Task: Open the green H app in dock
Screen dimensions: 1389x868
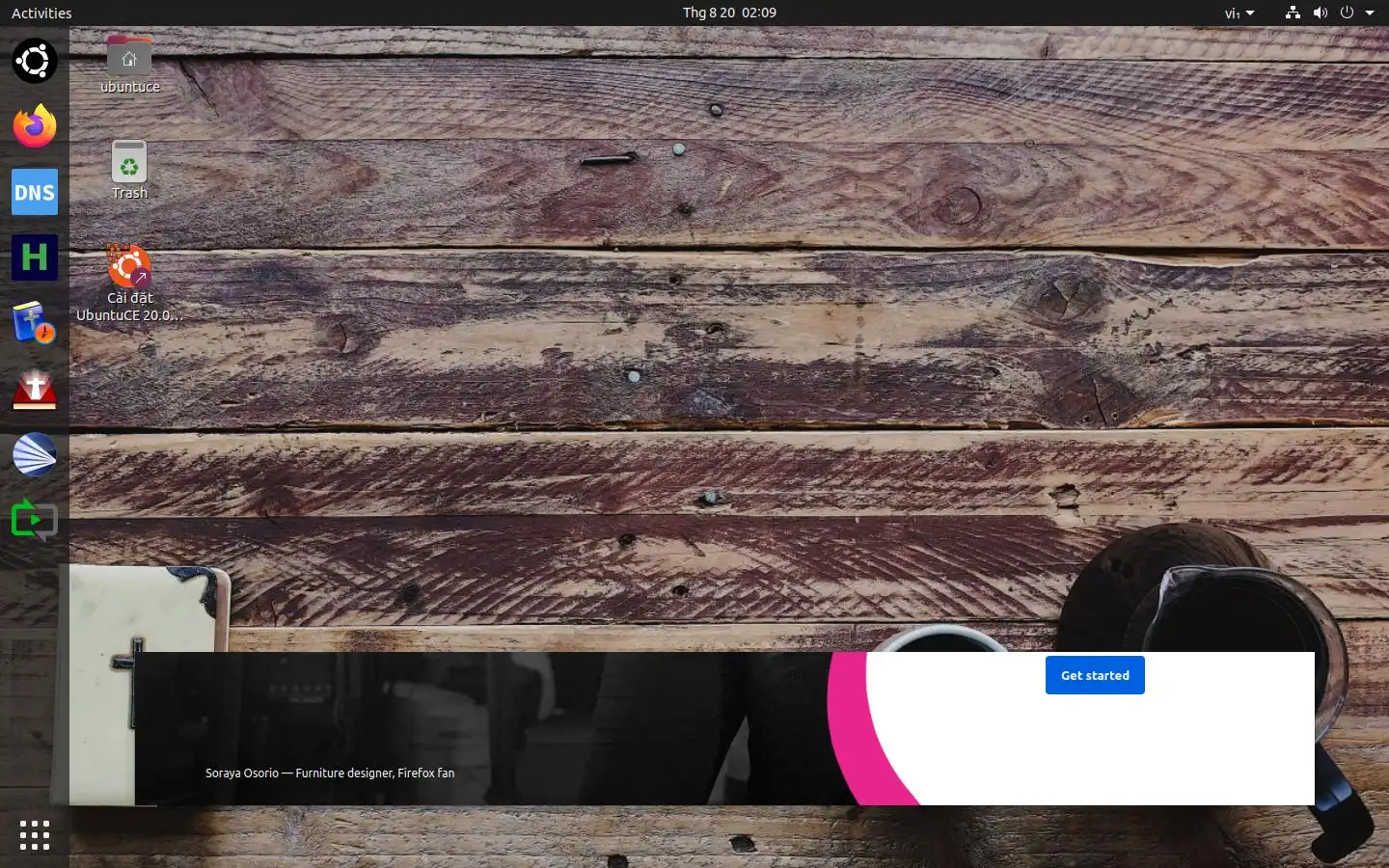Action: (x=35, y=258)
